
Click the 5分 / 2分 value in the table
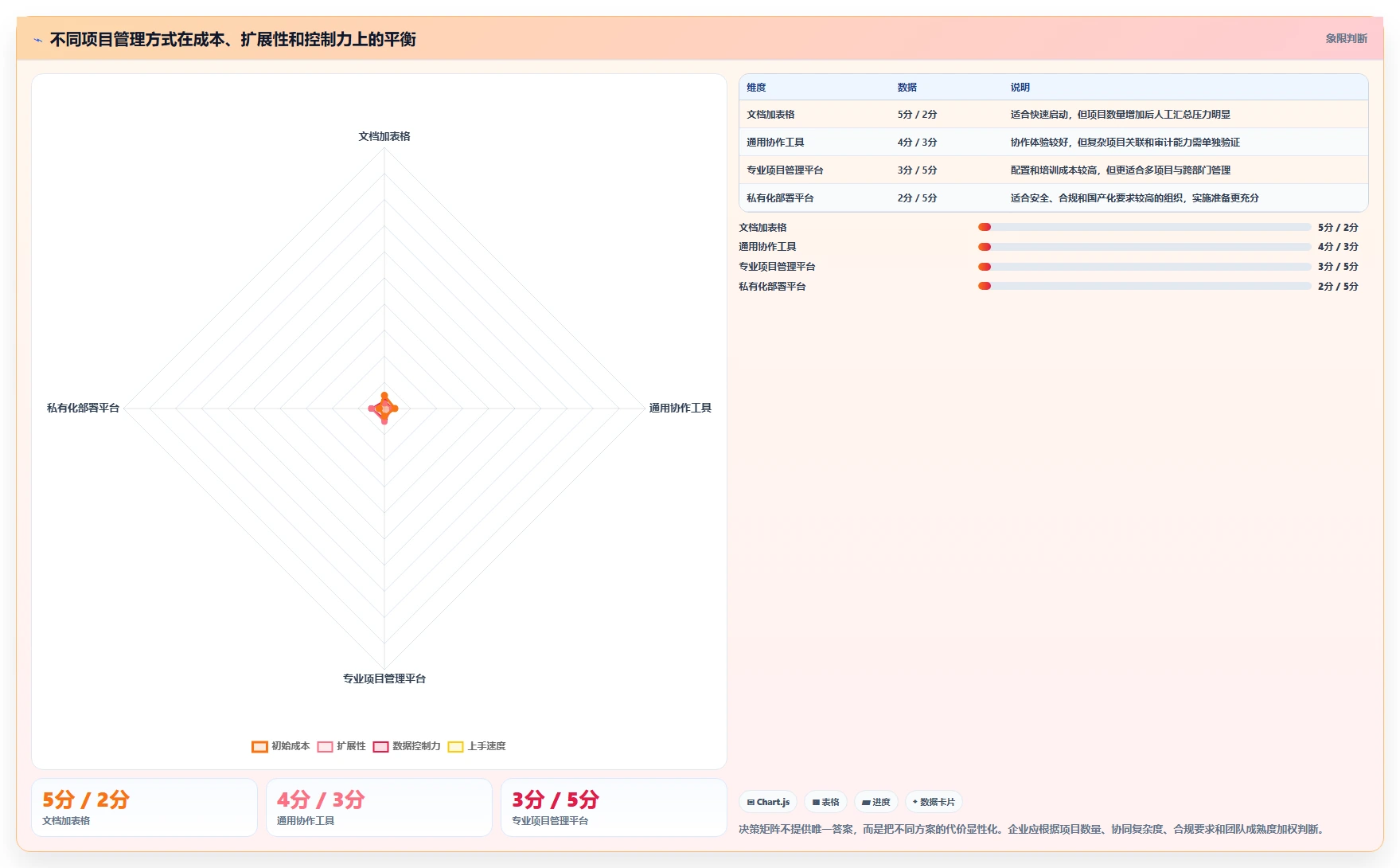[x=917, y=115]
